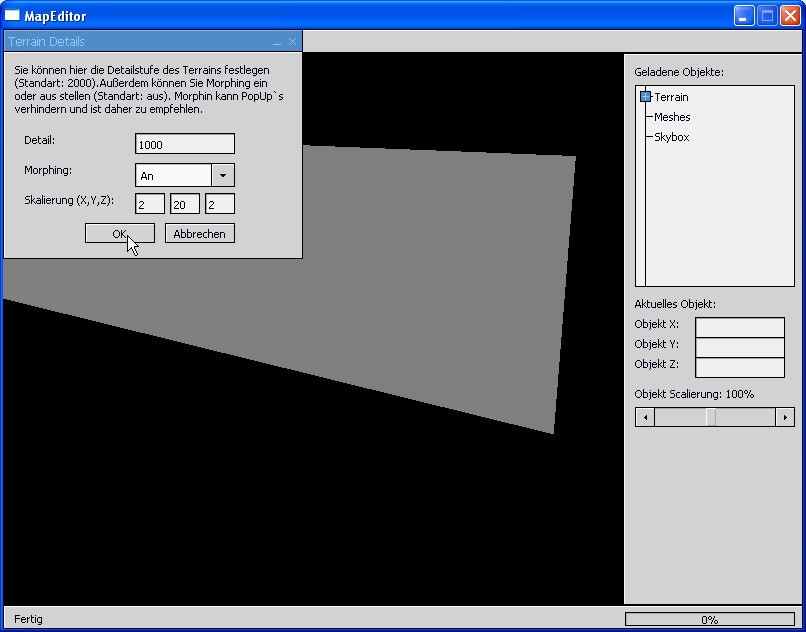Close the Terrain Details dialog
Screen dimensions: 806x632
click(x=292, y=42)
